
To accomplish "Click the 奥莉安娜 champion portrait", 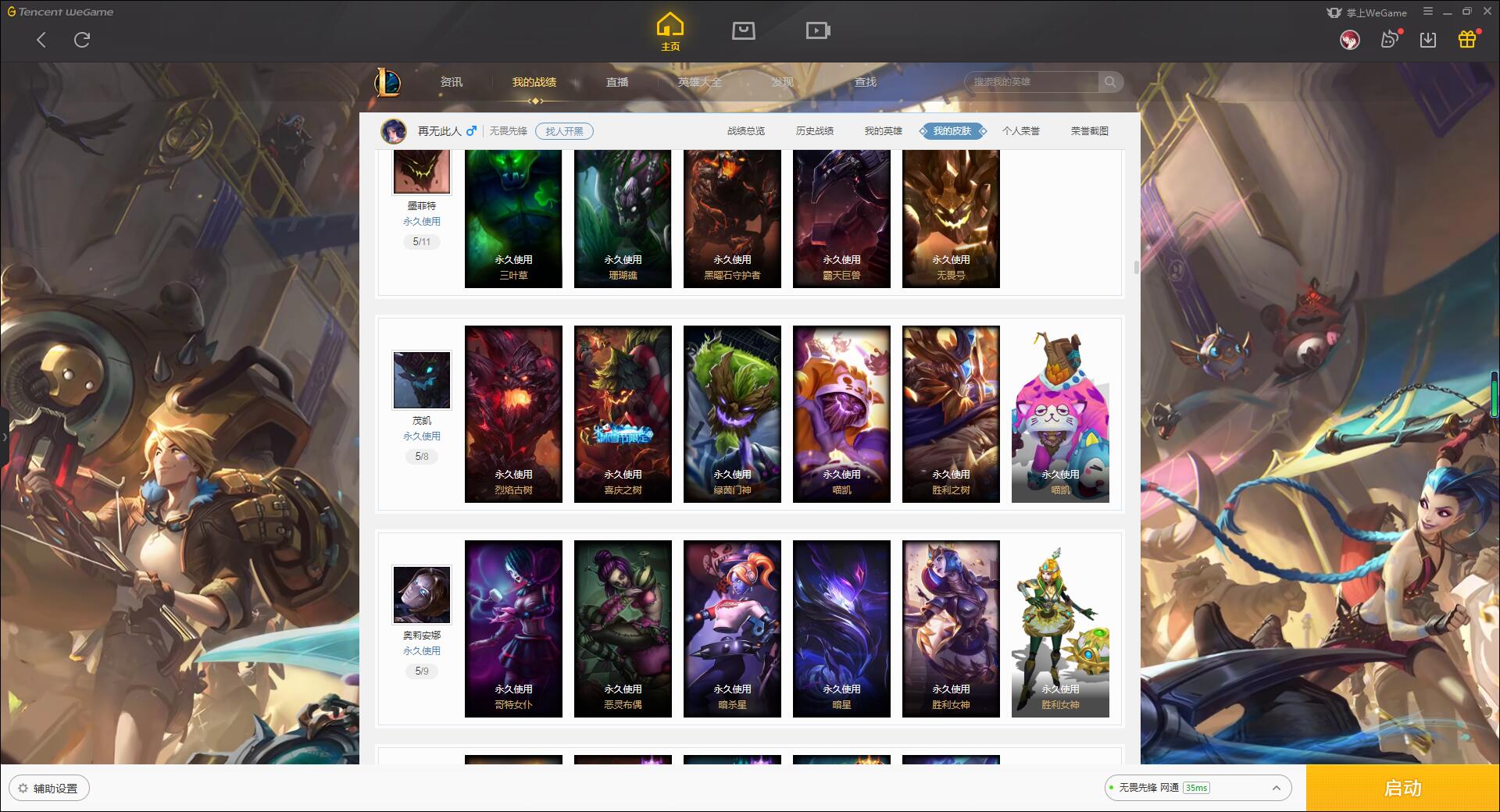I will point(422,595).
